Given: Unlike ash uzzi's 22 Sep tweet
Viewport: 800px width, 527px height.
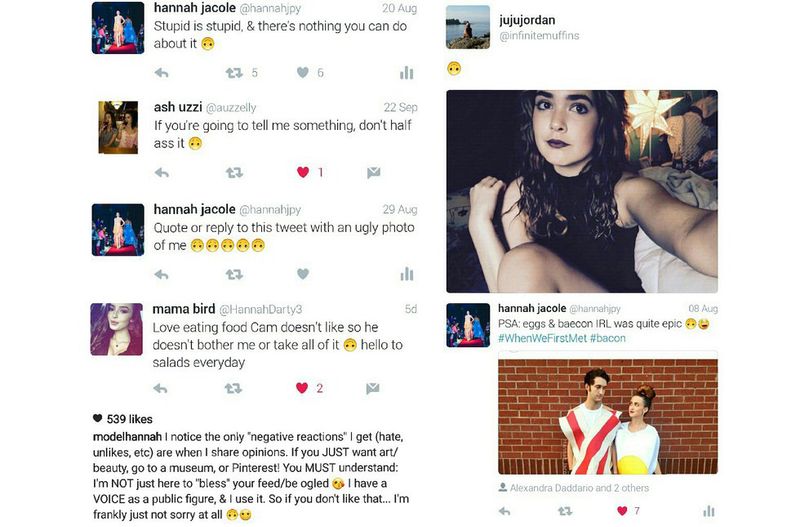Looking at the screenshot, I should click(x=303, y=172).
